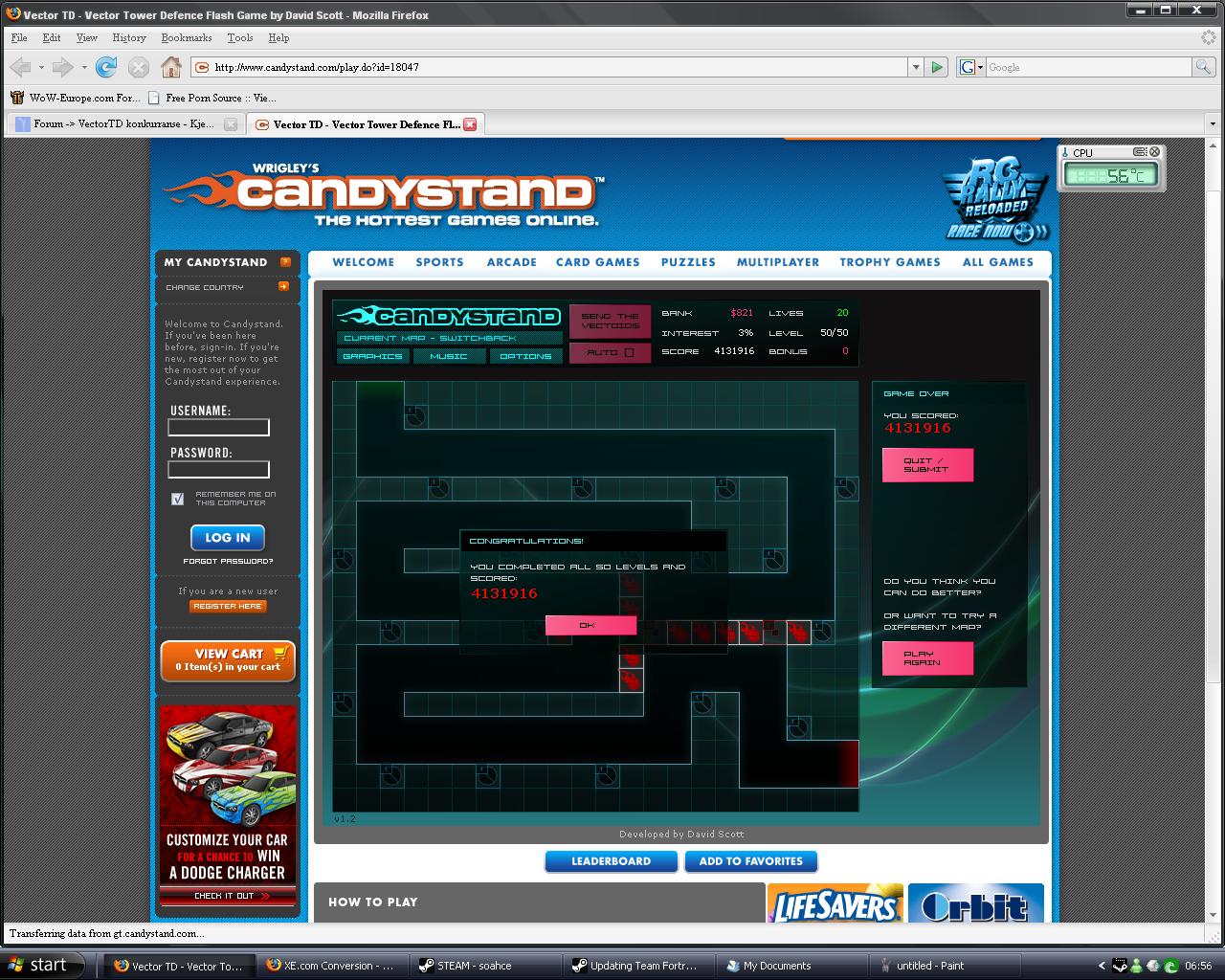
Task: Open the ALL GAMES navigation tab
Action: (998, 262)
